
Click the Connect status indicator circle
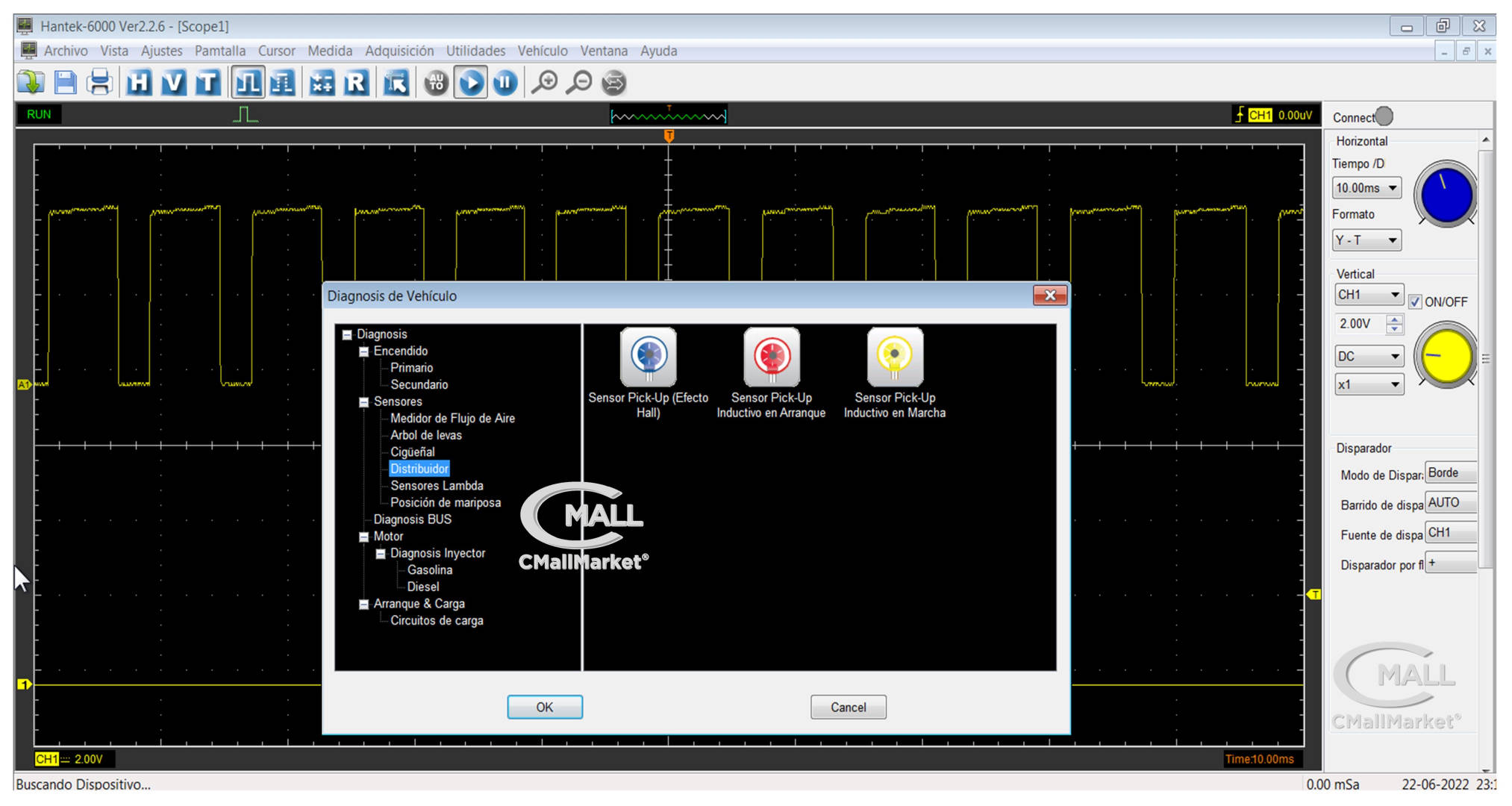[1384, 116]
